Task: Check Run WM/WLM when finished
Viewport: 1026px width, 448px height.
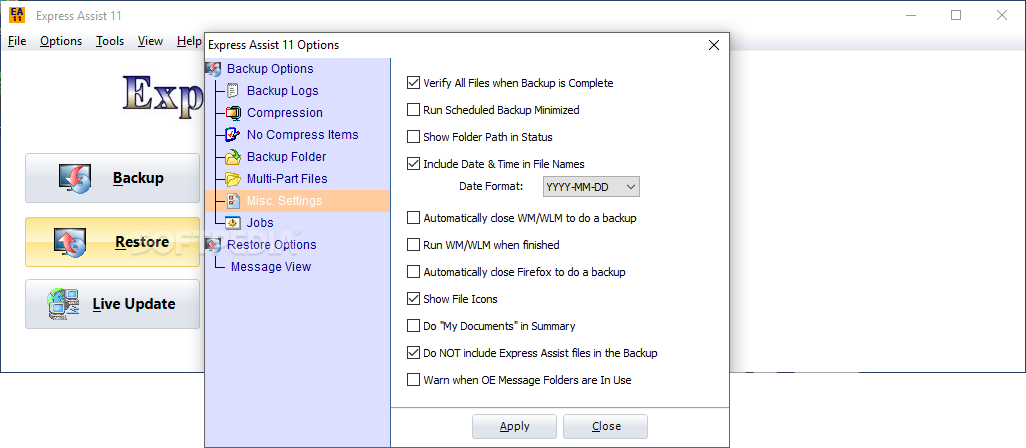Action: [413, 245]
